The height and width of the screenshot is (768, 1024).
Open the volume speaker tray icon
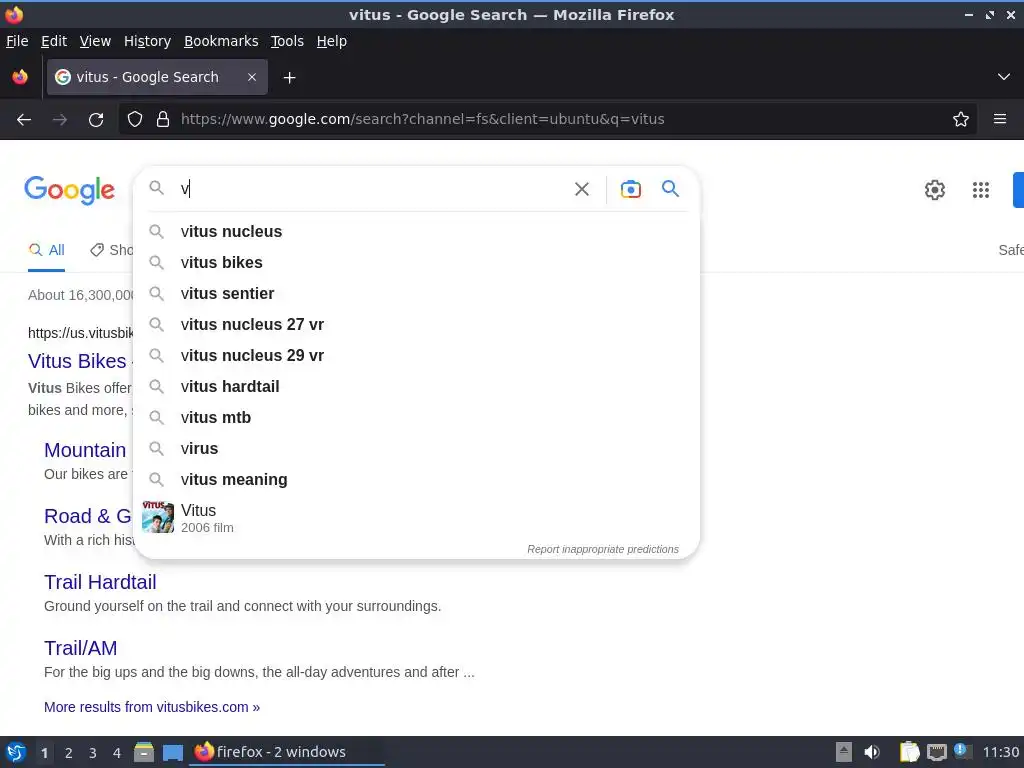click(x=872, y=752)
